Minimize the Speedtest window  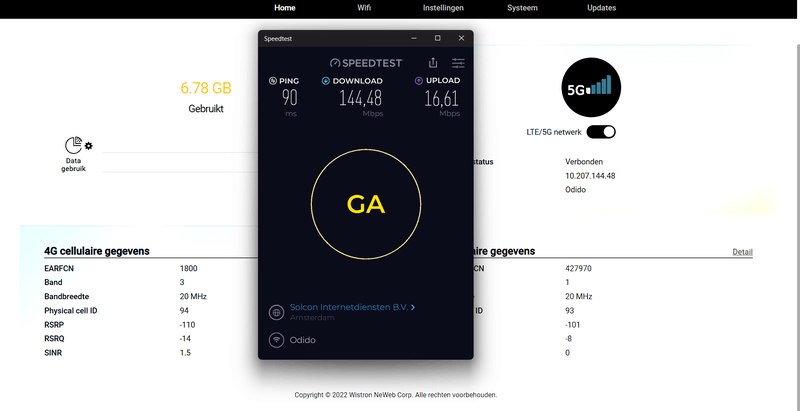pos(414,38)
